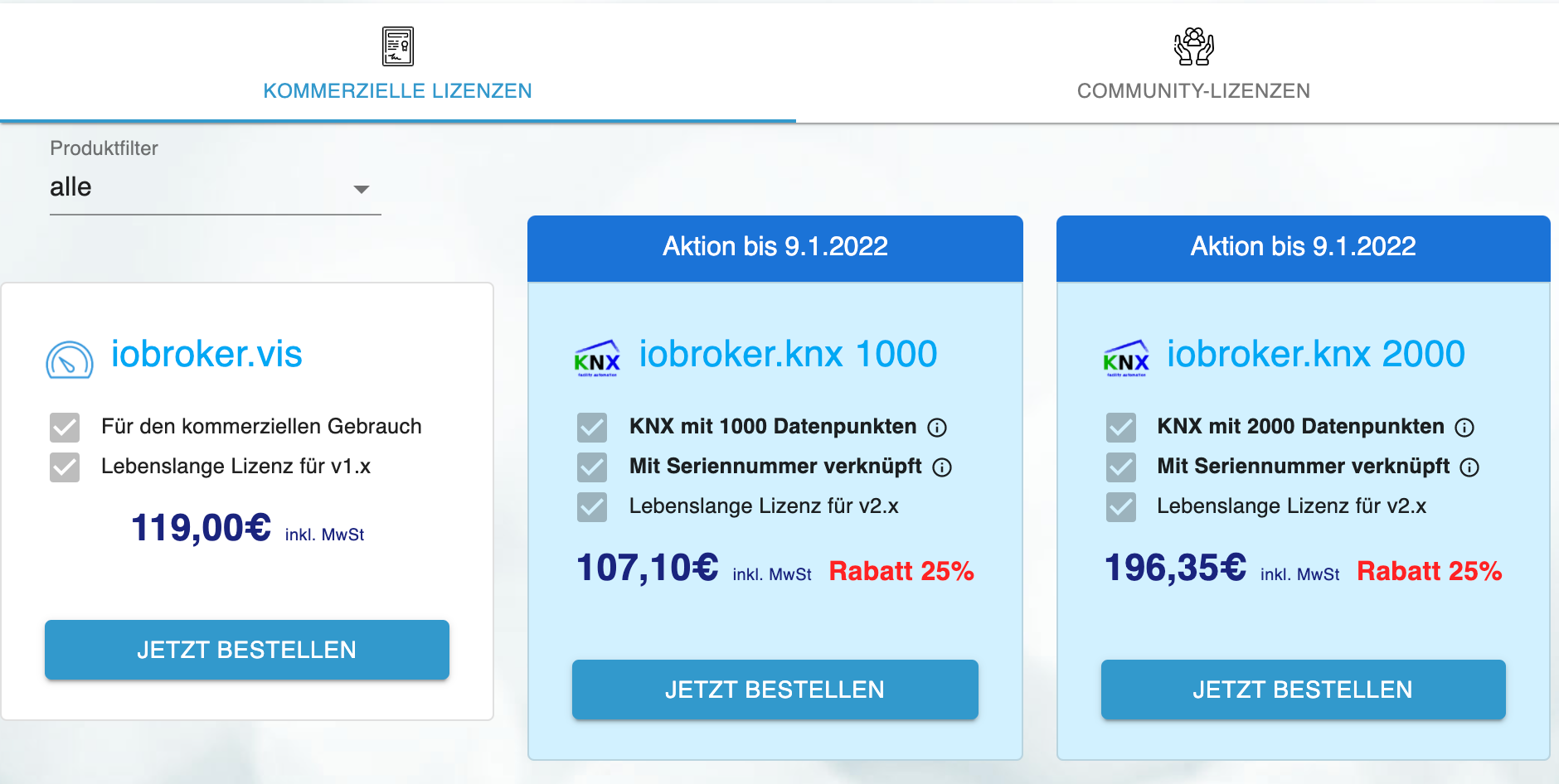Switch to Kommerzielle Lizenzen tab
The image size is (1559, 784).
(x=397, y=90)
